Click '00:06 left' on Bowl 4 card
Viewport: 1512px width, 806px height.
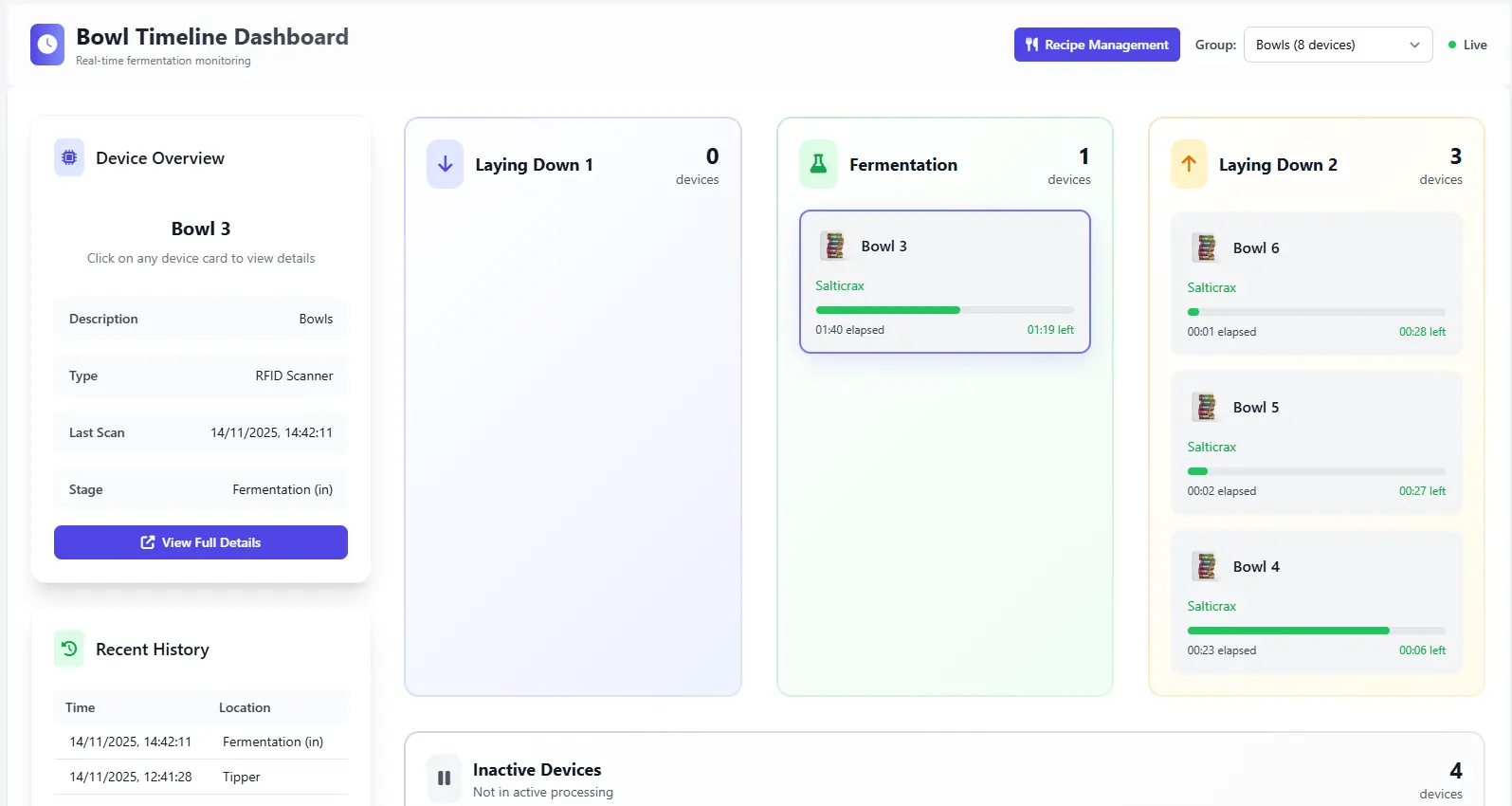coord(1422,650)
